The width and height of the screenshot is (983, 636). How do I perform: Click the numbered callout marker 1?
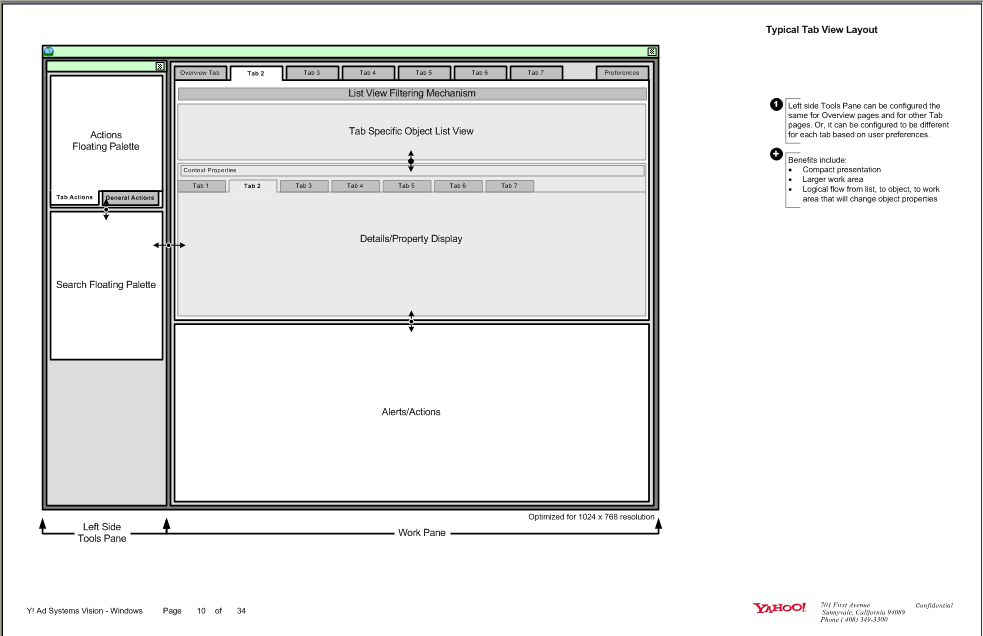tap(774, 102)
